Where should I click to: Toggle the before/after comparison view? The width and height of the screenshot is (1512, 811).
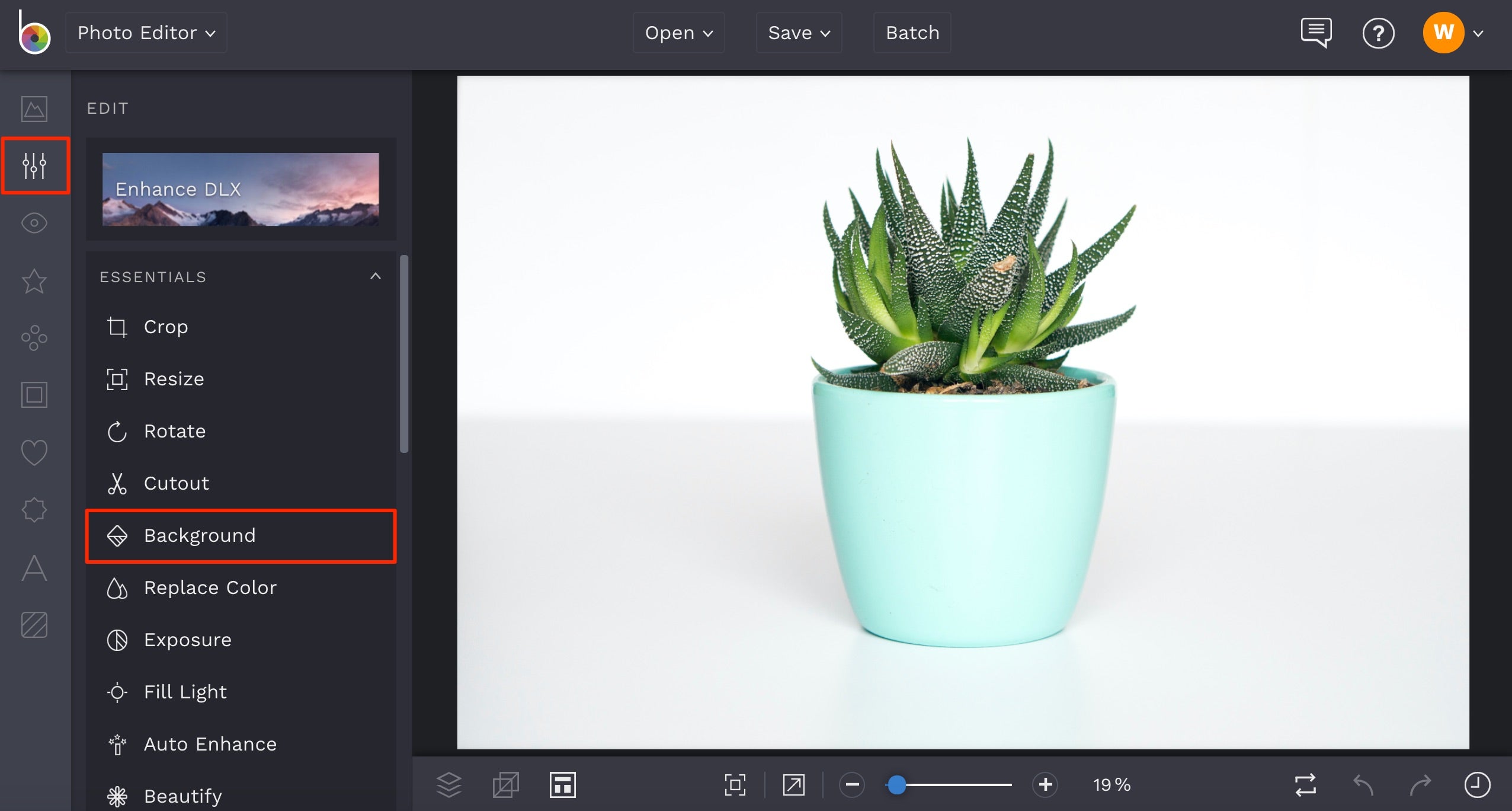1305,784
